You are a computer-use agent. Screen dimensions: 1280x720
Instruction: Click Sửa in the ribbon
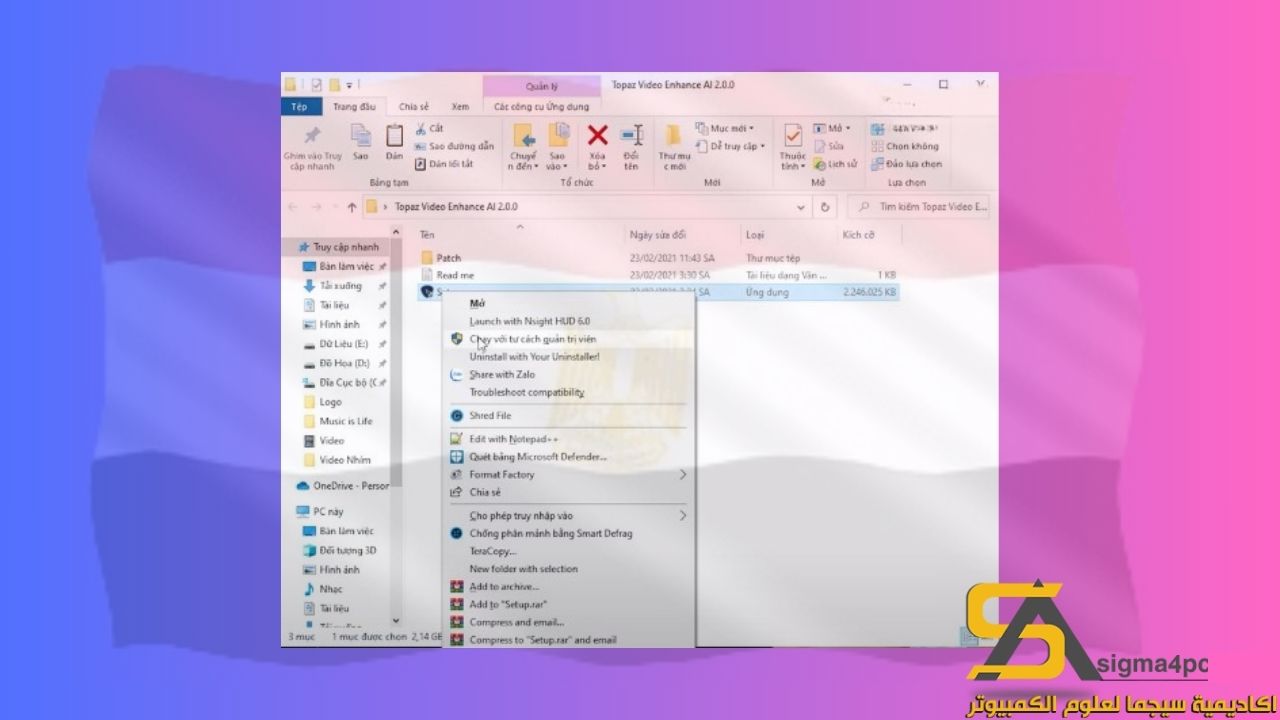click(x=829, y=146)
